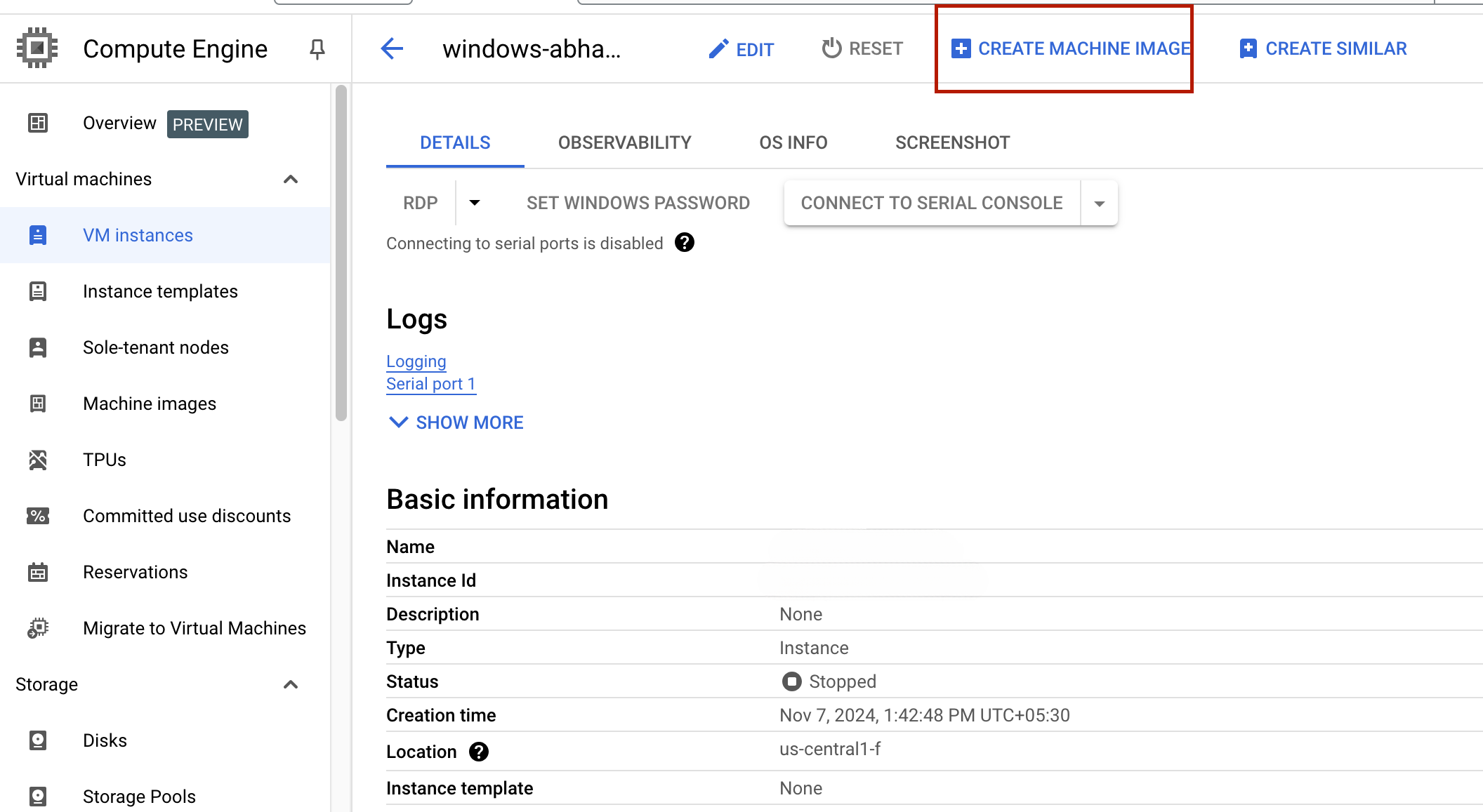Click the serial ports disabled help icon
The height and width of the screenshot is (812, 1483).
[x=685, y=243]
